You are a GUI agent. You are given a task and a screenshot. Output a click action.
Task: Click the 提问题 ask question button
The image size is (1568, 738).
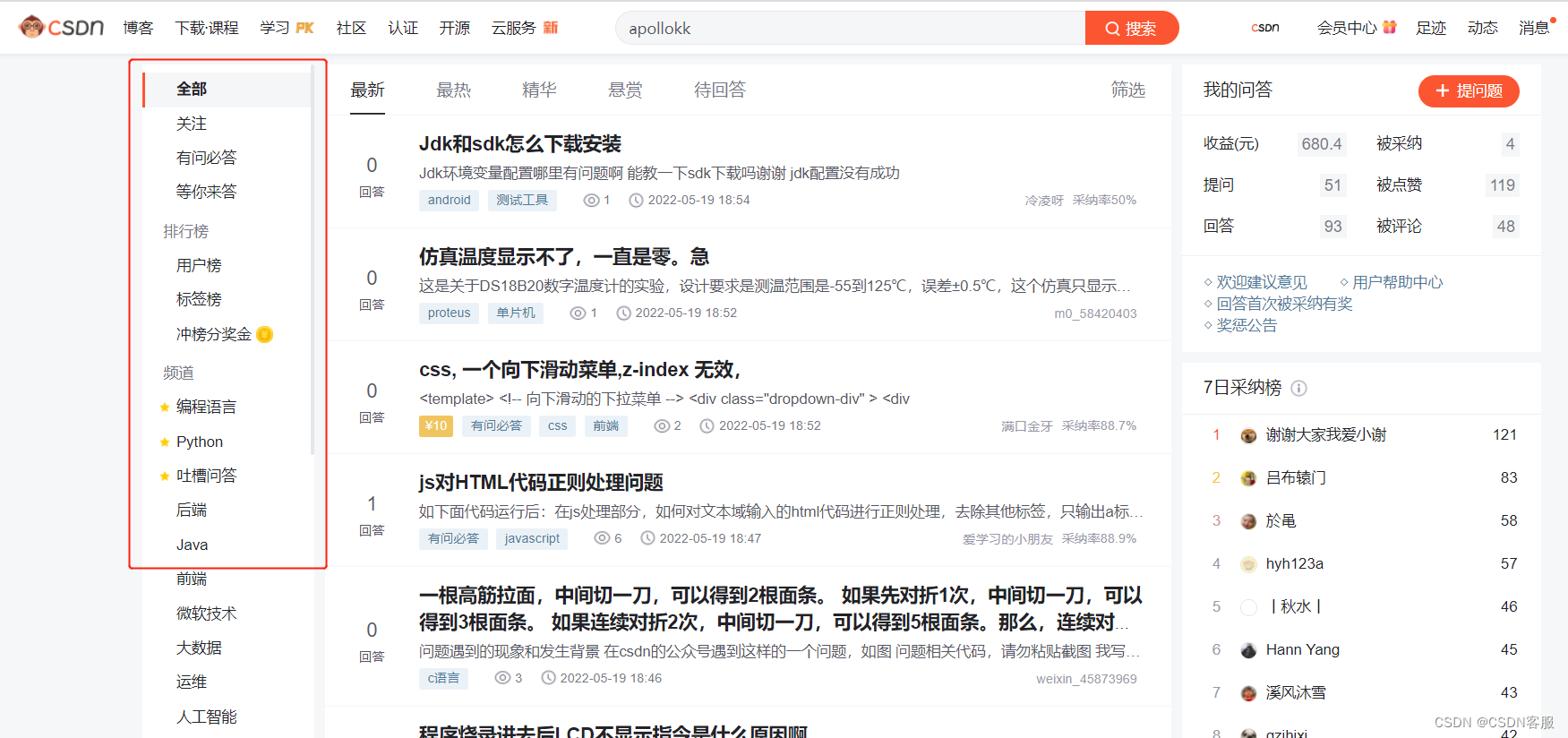point(1469,90)
